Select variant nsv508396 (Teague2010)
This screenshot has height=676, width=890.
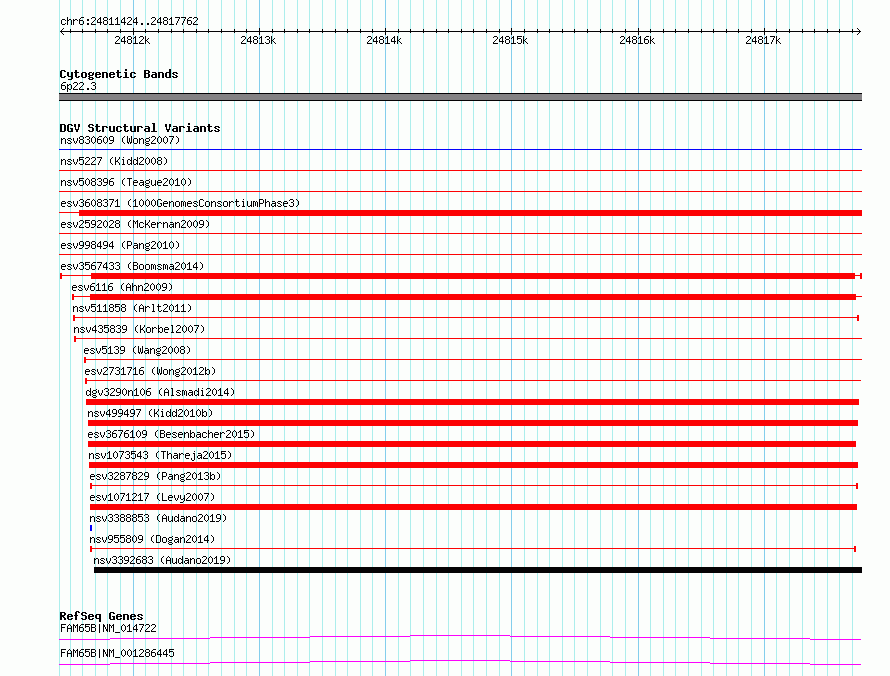(x=126, y=182)
